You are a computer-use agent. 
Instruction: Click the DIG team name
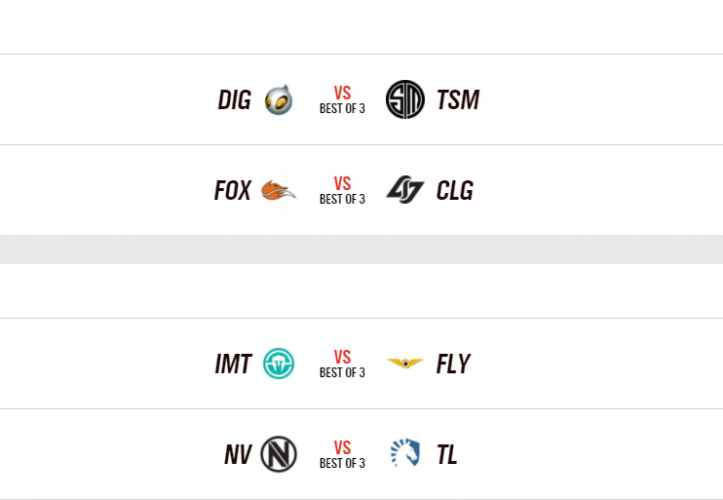tap(234, 100)
